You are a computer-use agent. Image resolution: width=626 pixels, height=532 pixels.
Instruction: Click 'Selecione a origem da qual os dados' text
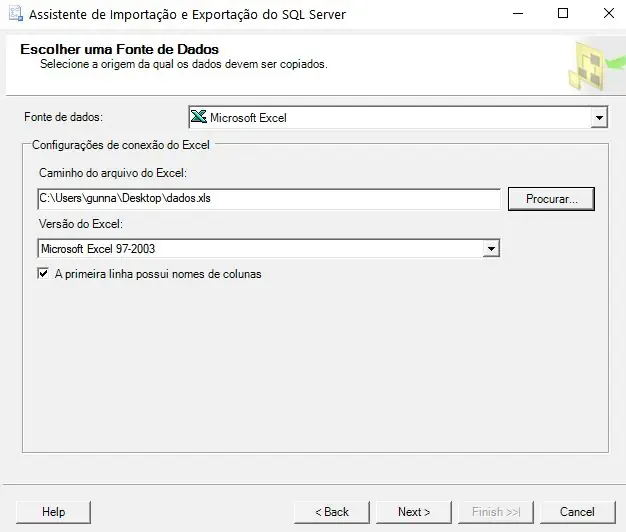pos(131,64)
